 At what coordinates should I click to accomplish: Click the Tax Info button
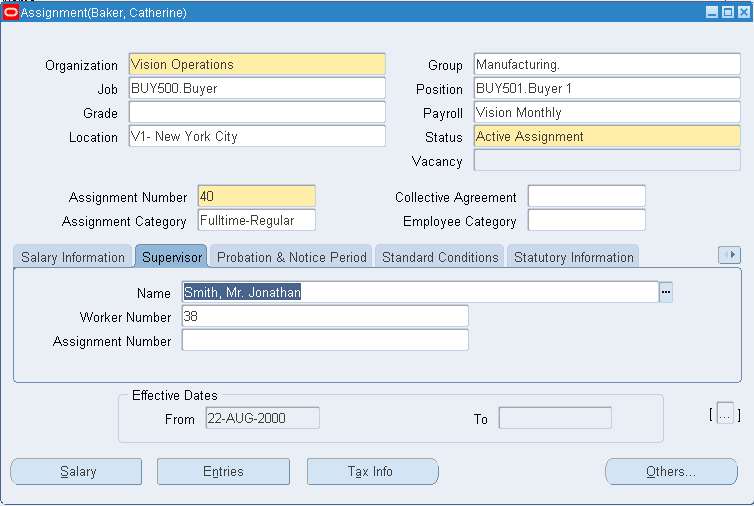(372, 471)
